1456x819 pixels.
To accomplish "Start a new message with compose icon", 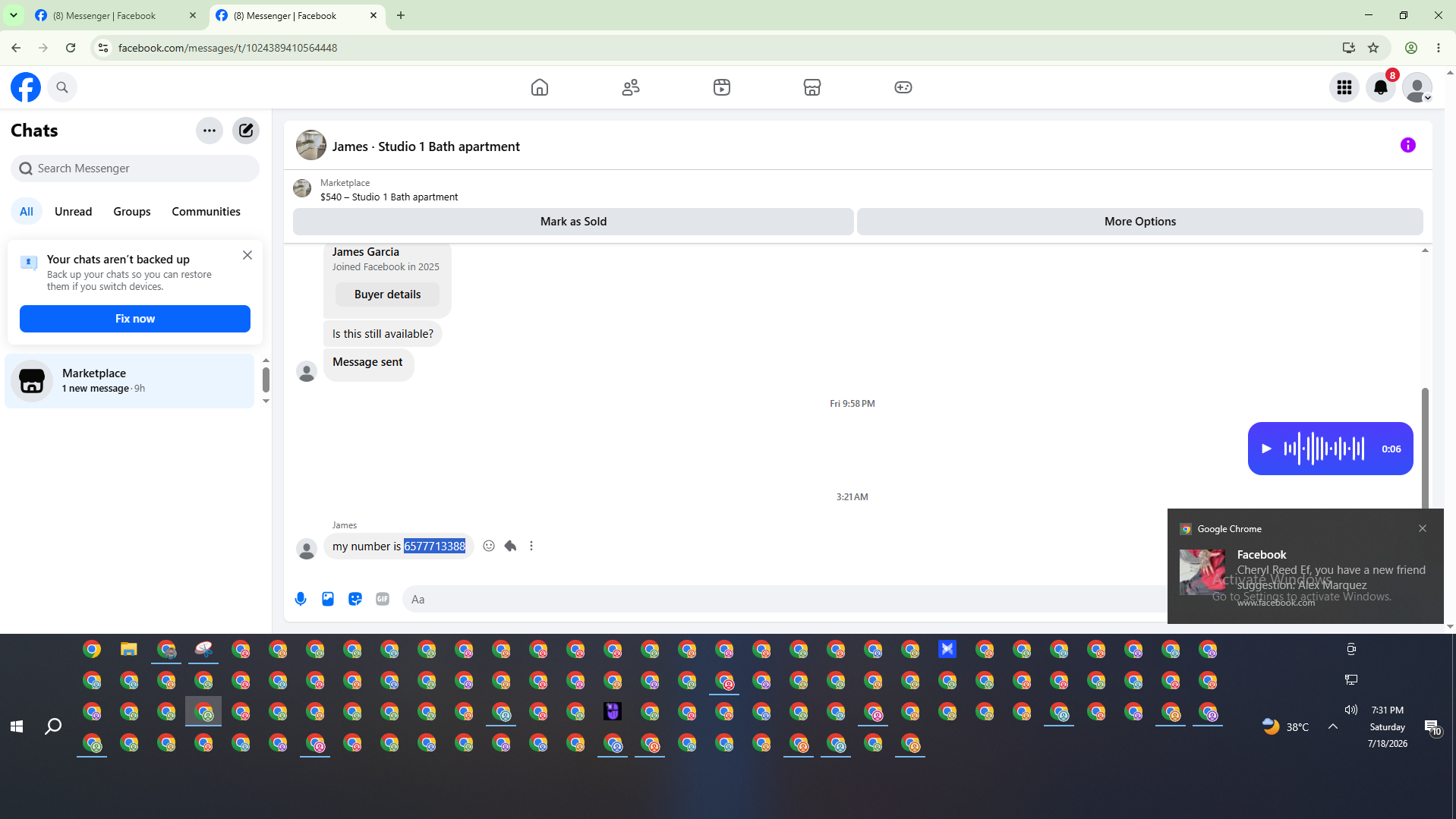I will click(246, 131).
